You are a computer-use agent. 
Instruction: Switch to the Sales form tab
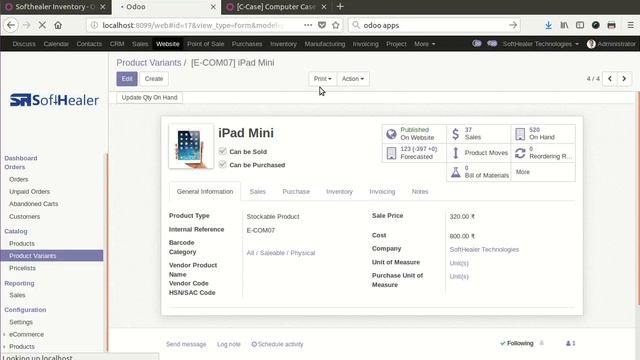tap(258, 191)
